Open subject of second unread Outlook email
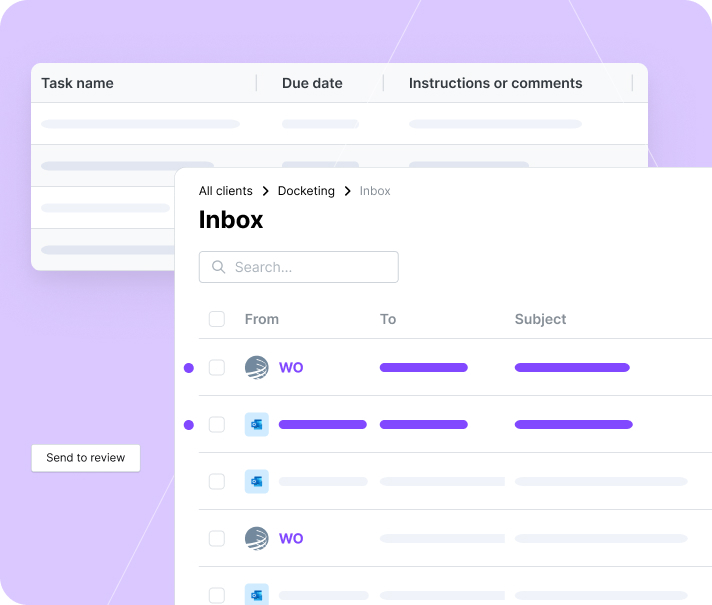The image size is (712, 605). click(574, 425)
